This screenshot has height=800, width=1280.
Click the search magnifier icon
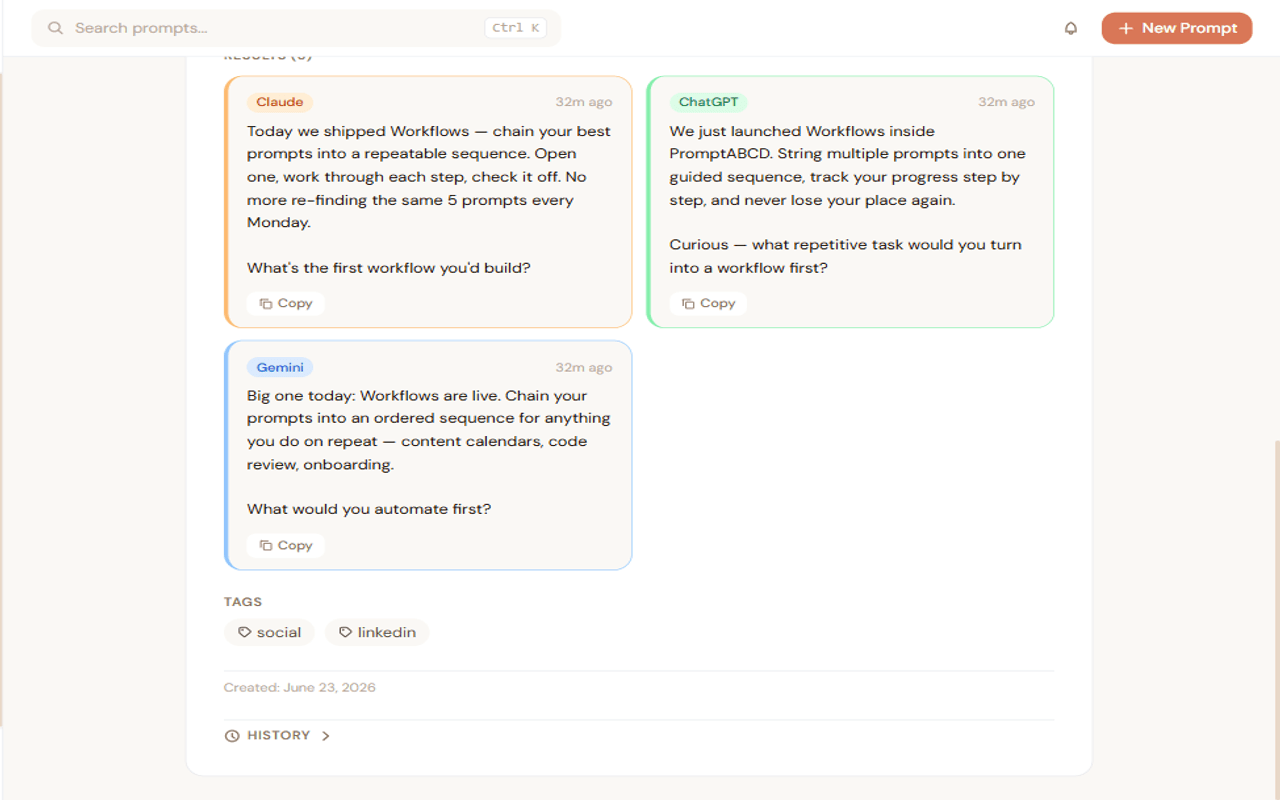[x=55, y=28]
